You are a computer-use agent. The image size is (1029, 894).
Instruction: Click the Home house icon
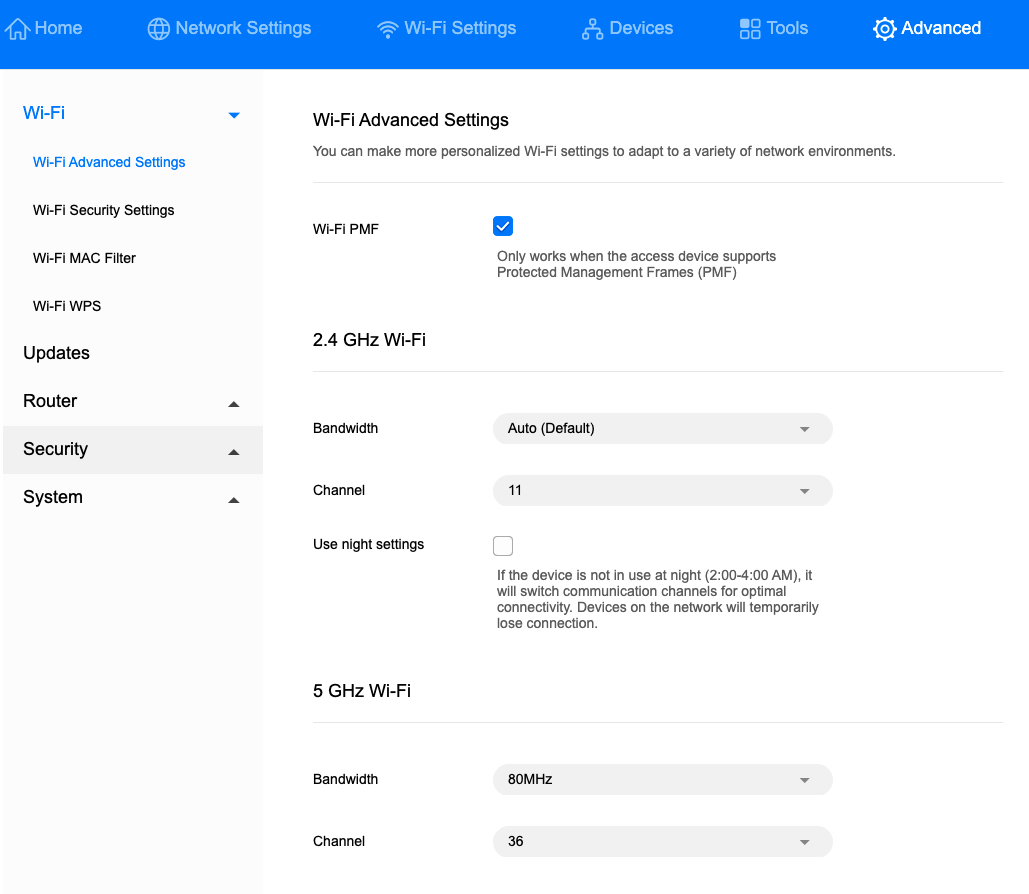[18, 29]
